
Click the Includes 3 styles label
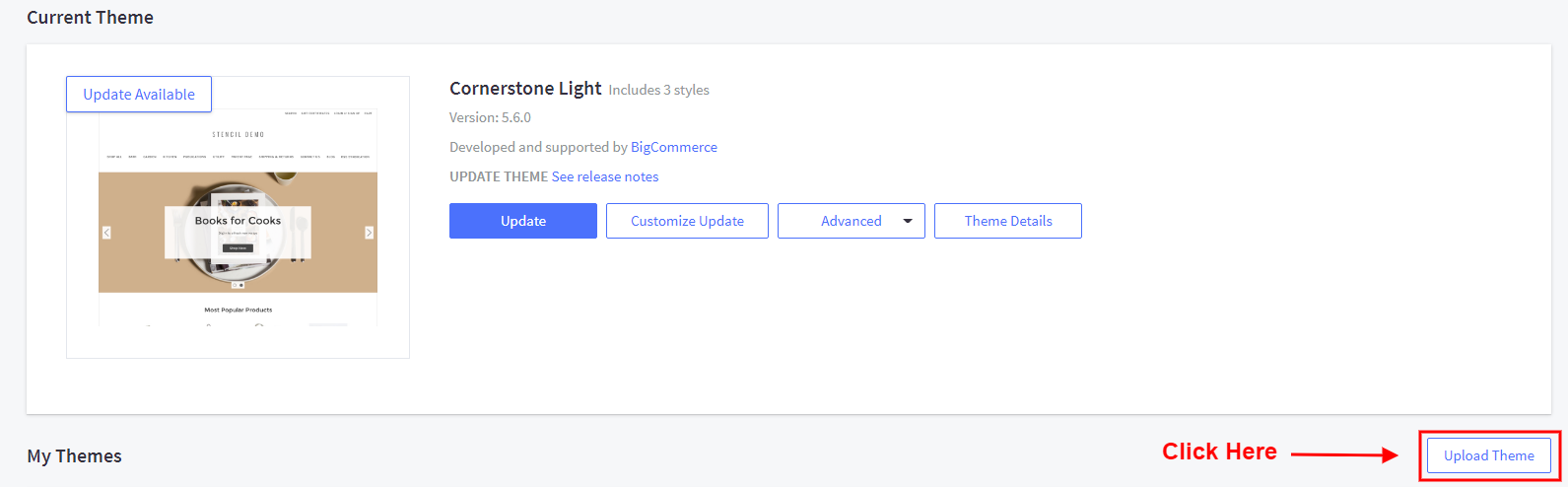click(658, 90)
